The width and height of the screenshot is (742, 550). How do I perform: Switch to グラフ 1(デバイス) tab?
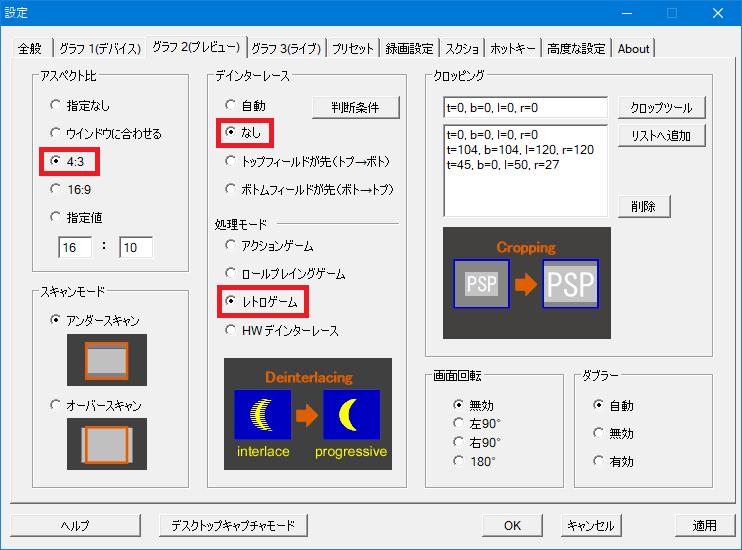coord(100,48)
